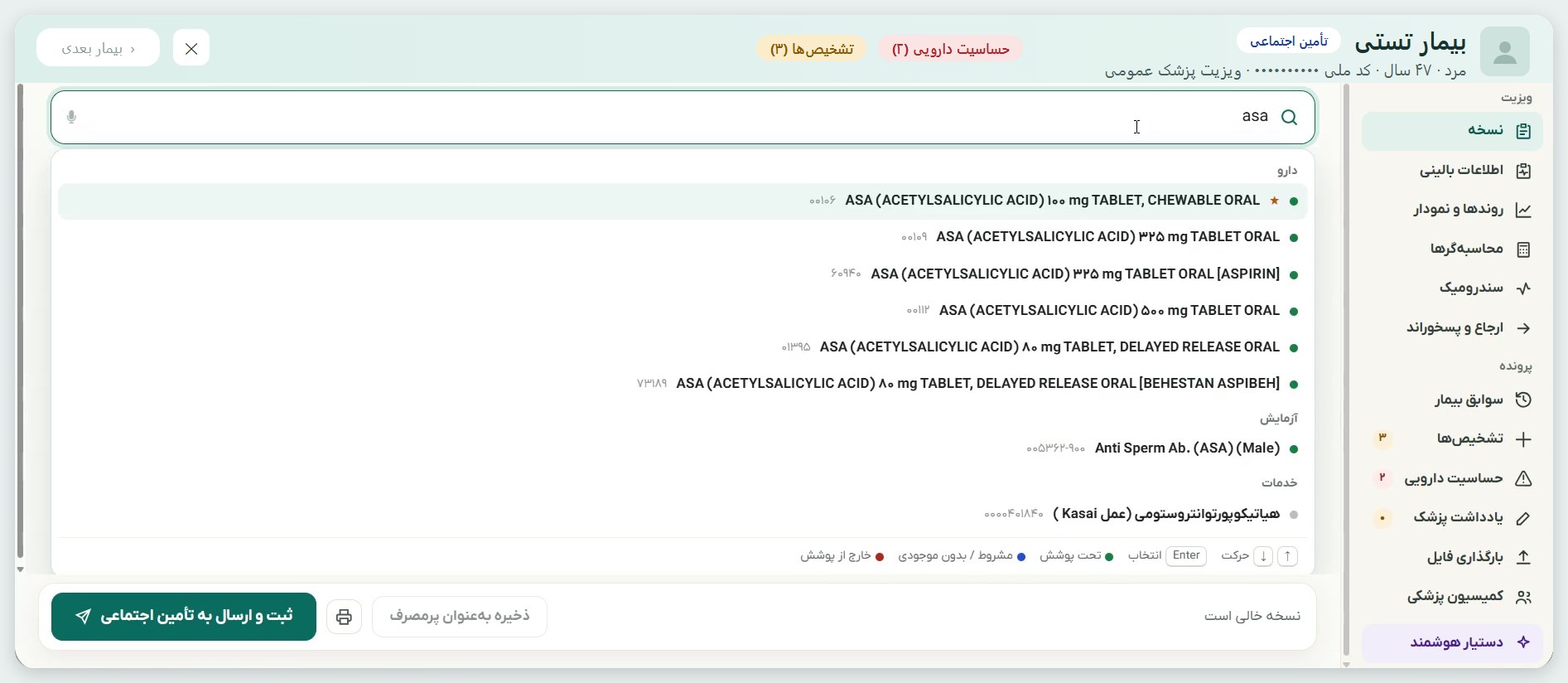Viewport: 1568px width, 683px height.
Task: Click the patient avatar icon
Action: 1505,51
